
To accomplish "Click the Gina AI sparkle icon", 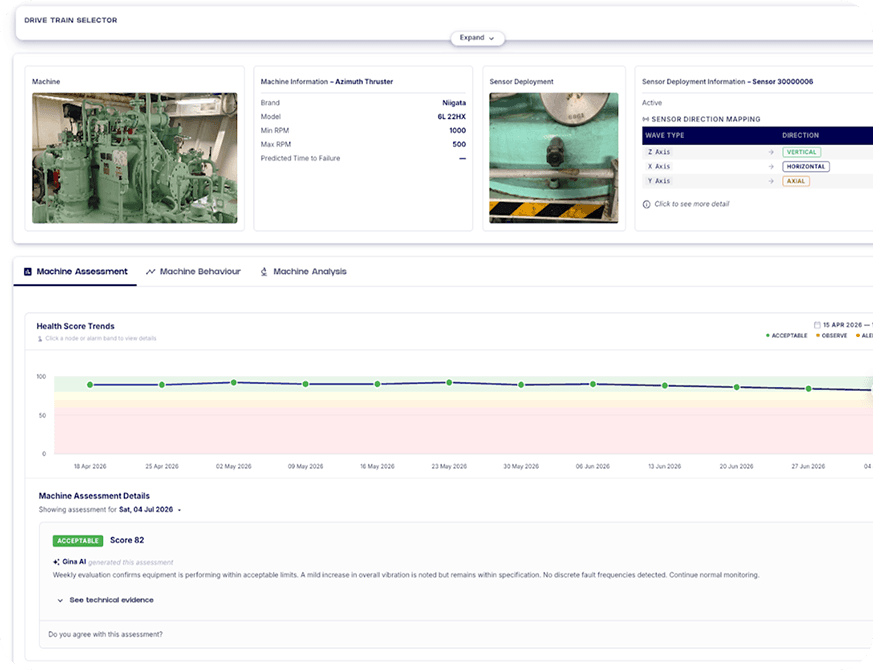I will (56, 562).
